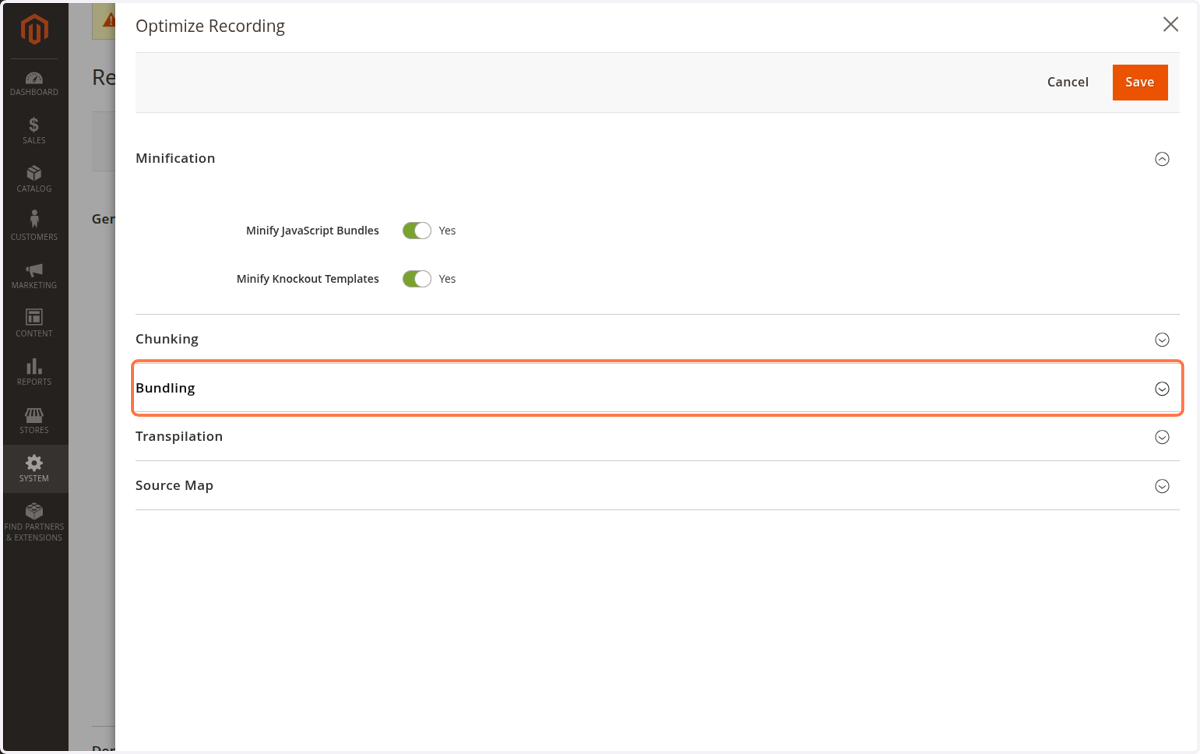Click the Chunking section heading

(x=167, y=339)
